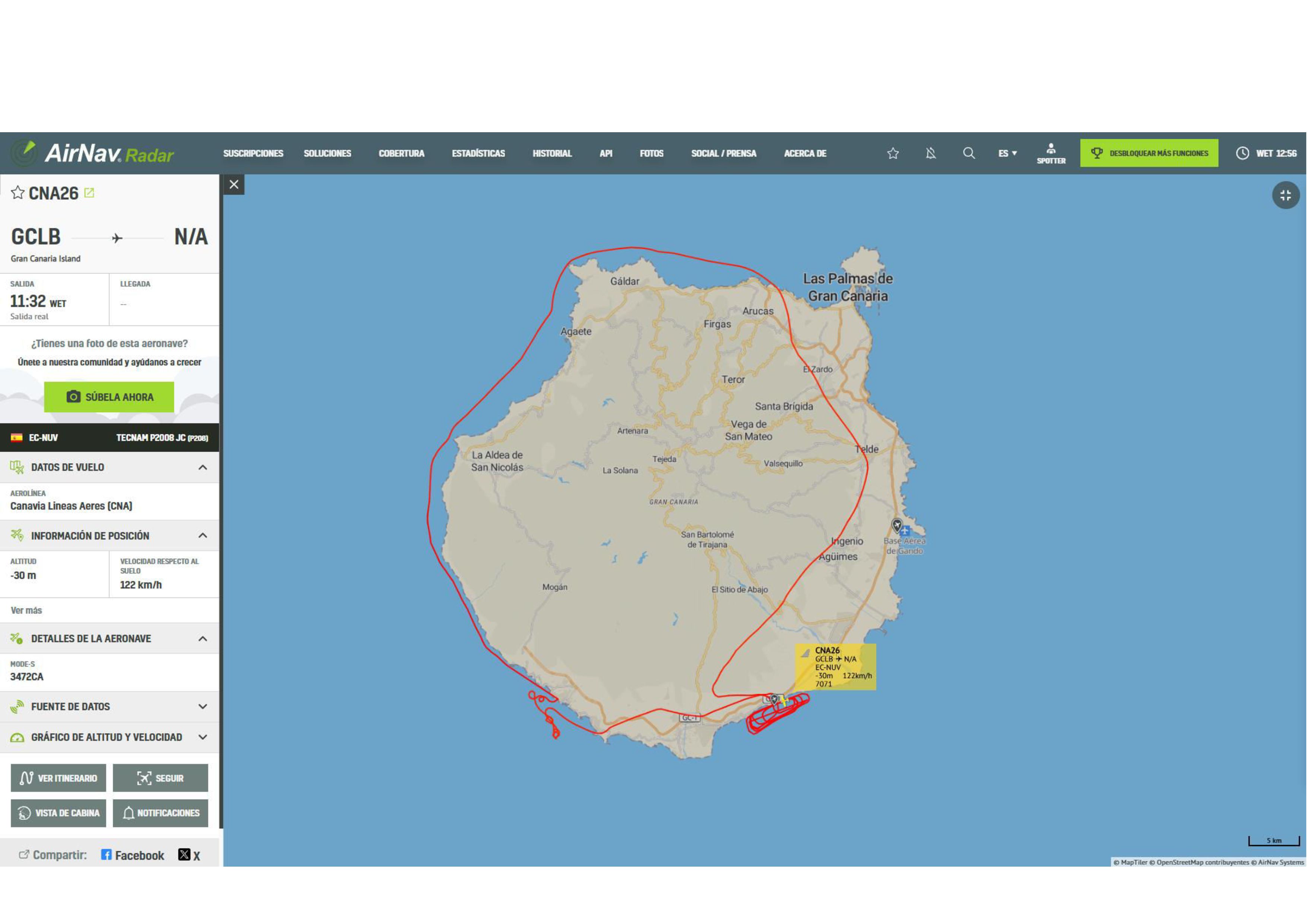Screen dimensions: 1307x924
Task: Open search with magnifier icon
Action: click(x=968, y=153)
